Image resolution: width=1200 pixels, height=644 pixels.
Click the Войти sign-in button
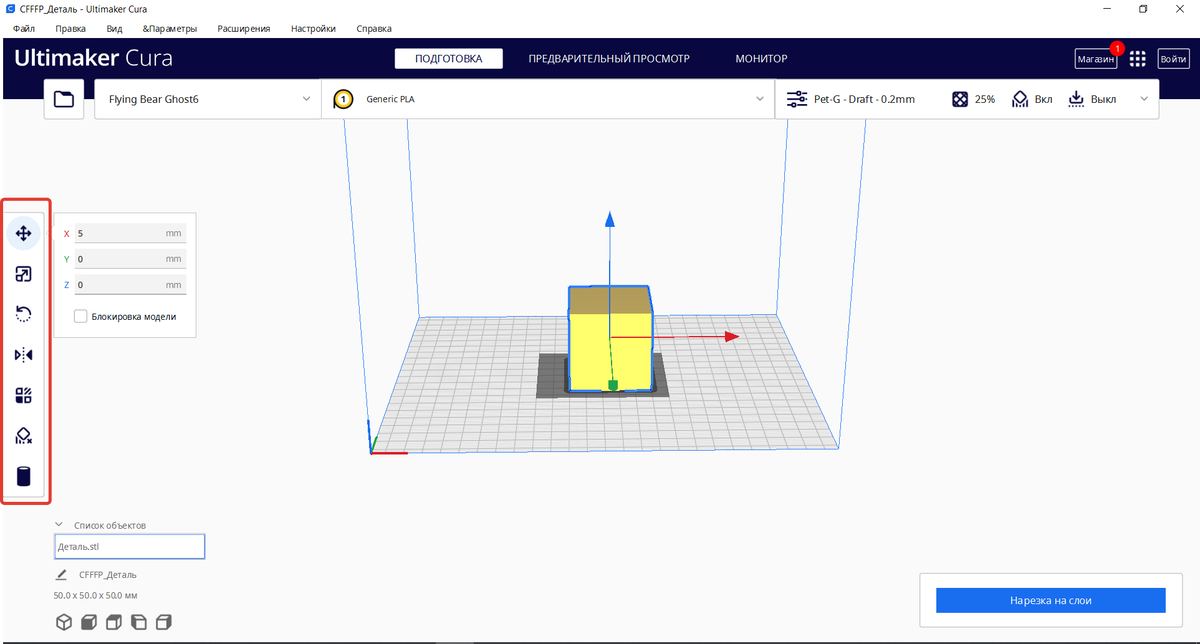(x=1173, y=59)
